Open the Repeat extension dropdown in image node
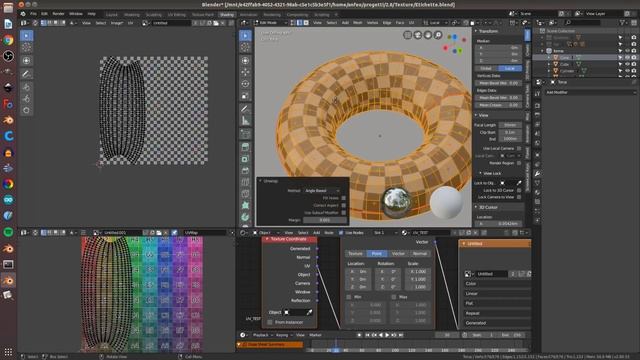Image resolution: width=640 pixels, height=360 pixels. (497, 313)
